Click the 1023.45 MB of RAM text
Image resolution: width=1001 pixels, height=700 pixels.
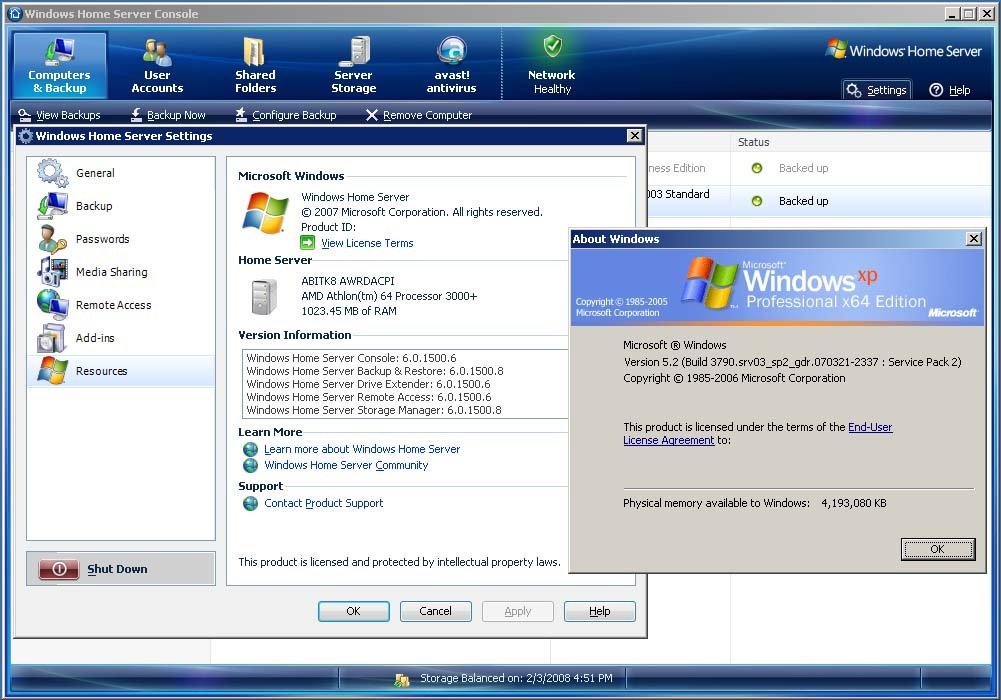(349, 311)
